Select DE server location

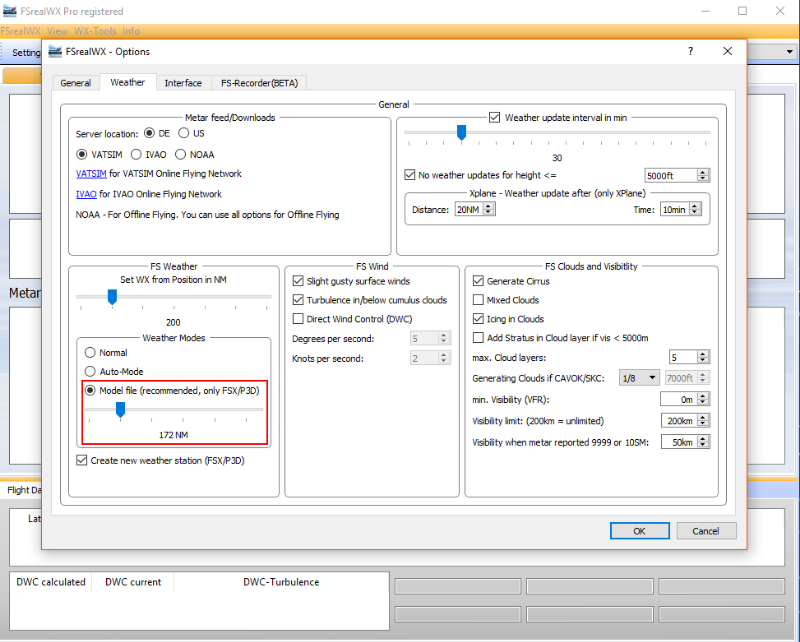[149, 133]
